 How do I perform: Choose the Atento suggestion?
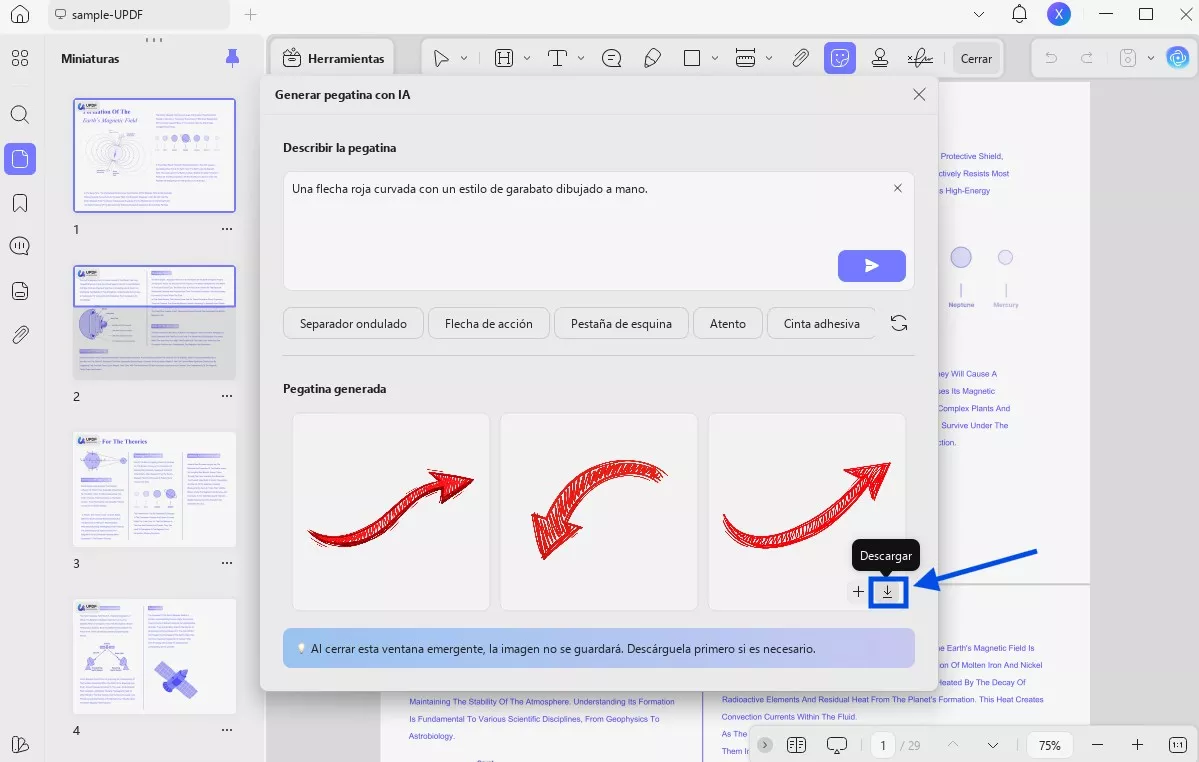click(727, 323)
